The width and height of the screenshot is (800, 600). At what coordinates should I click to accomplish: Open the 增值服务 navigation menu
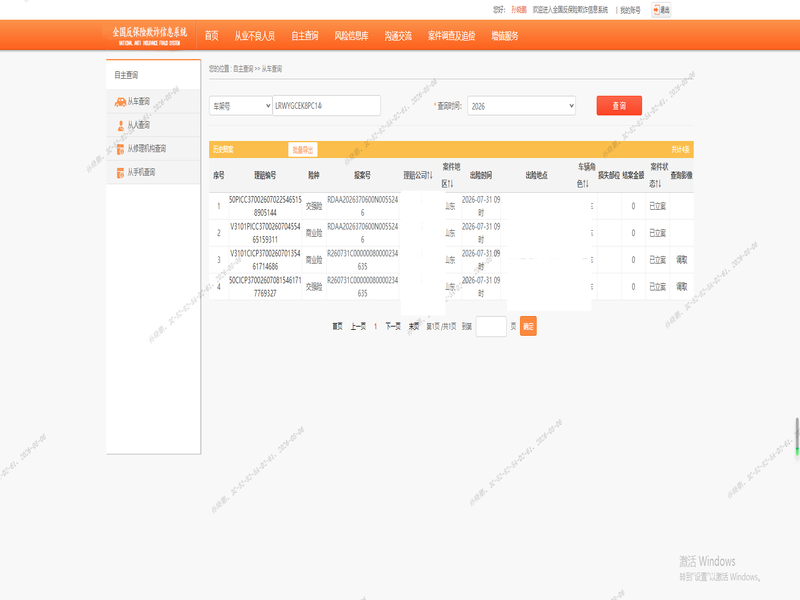click(505, 36)
